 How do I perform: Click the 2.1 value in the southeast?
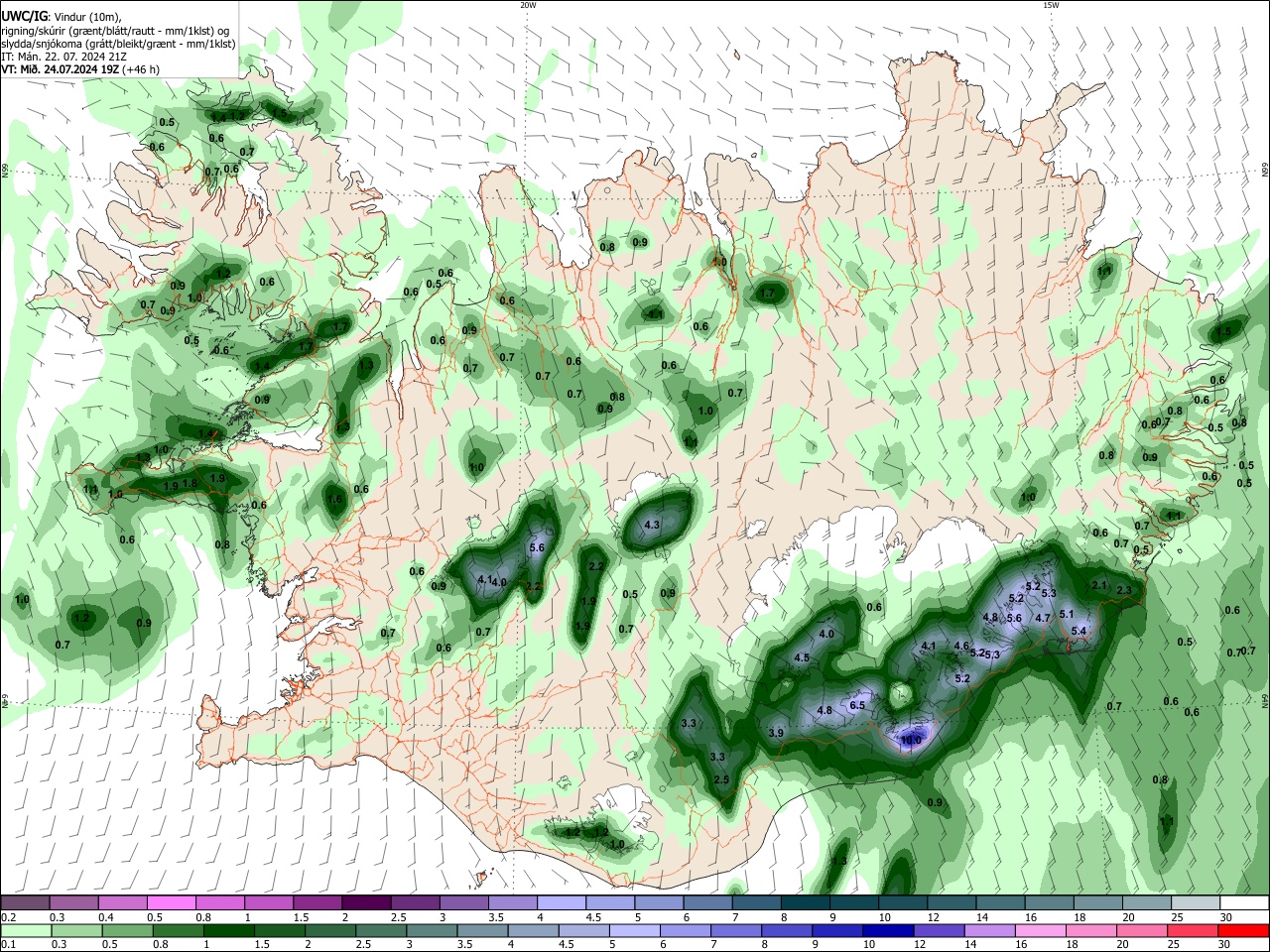coord(1098,585)
